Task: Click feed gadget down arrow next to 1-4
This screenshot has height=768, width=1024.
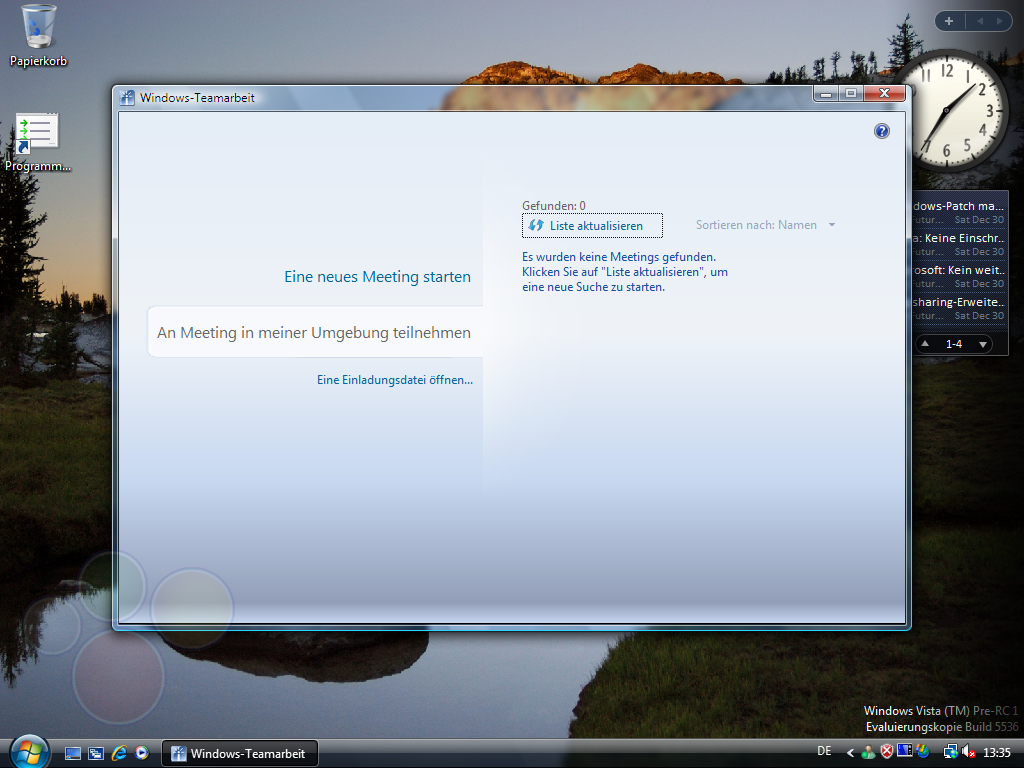Action: tap(982, 344)
